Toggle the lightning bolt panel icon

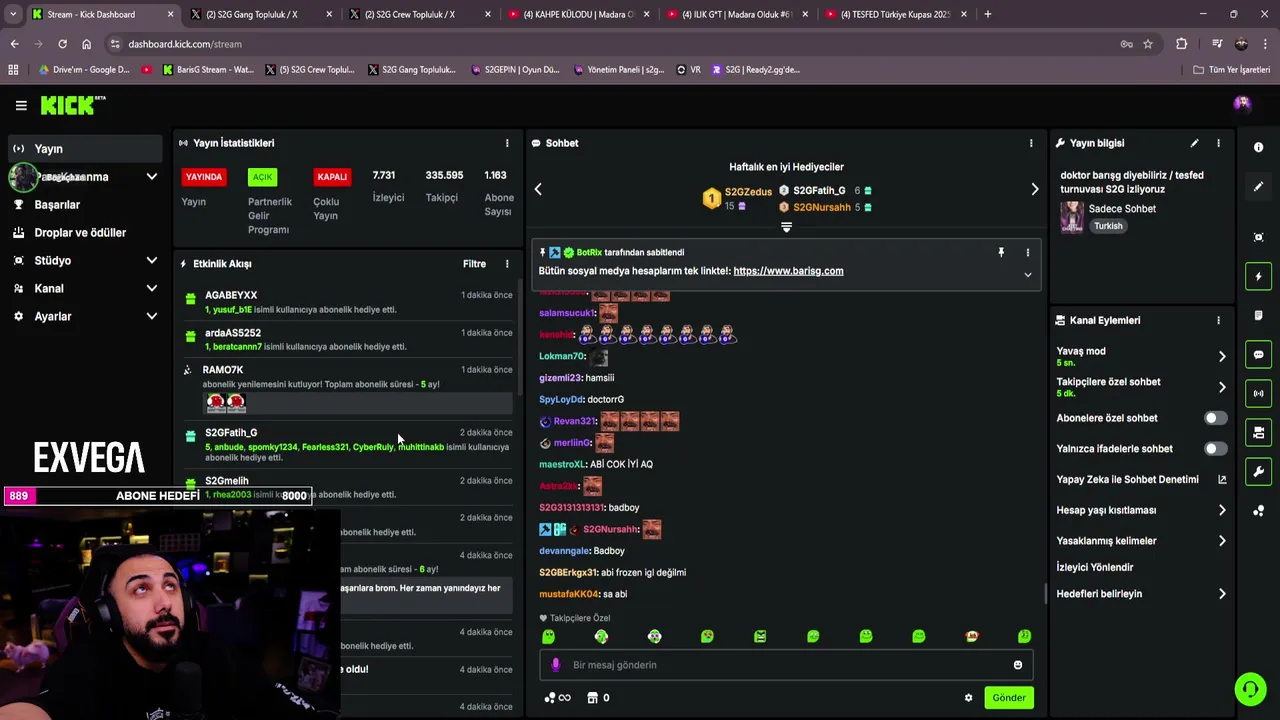pyautogui.click(x=1258, y=276)
